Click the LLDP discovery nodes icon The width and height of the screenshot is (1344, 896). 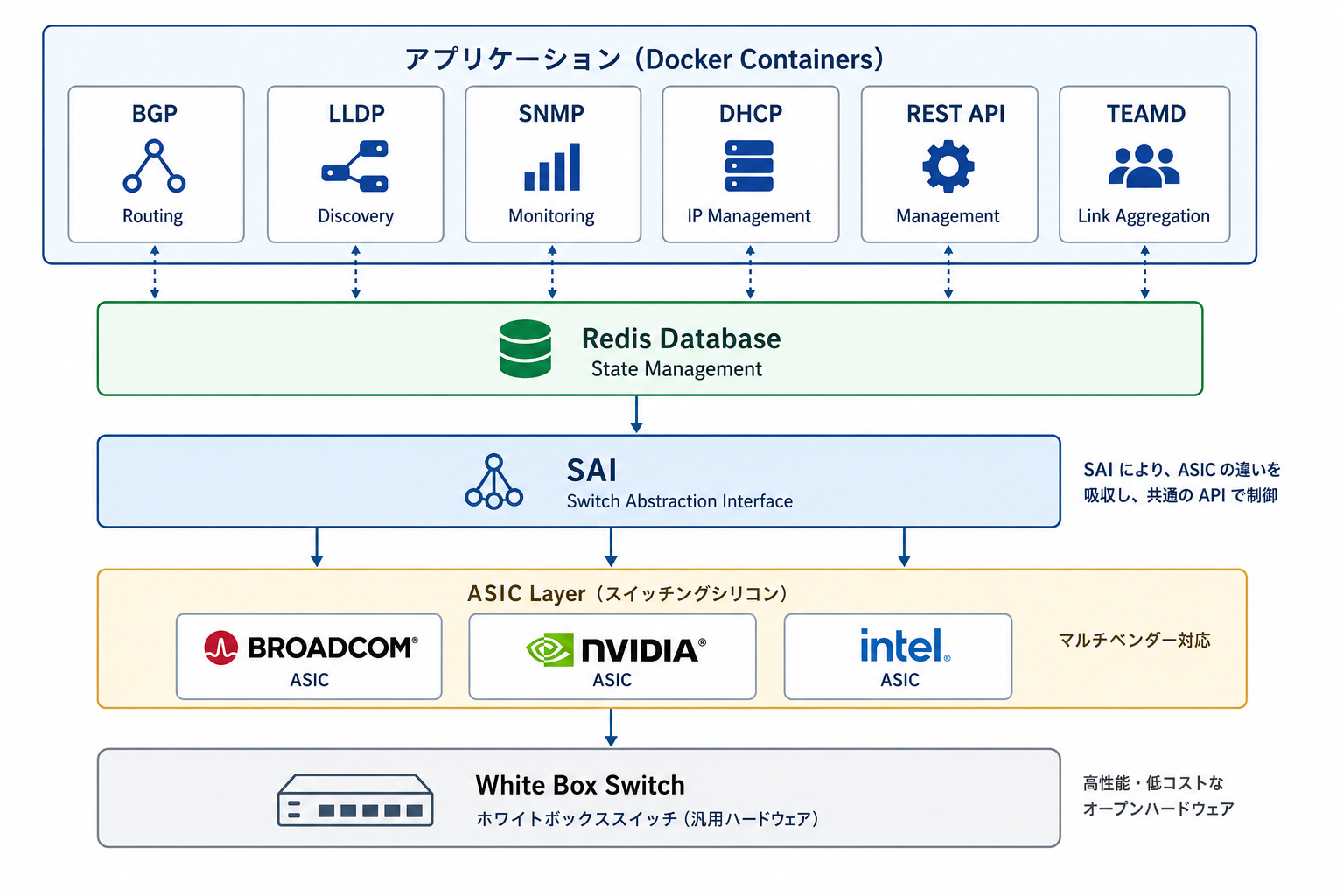pos(355,166)
